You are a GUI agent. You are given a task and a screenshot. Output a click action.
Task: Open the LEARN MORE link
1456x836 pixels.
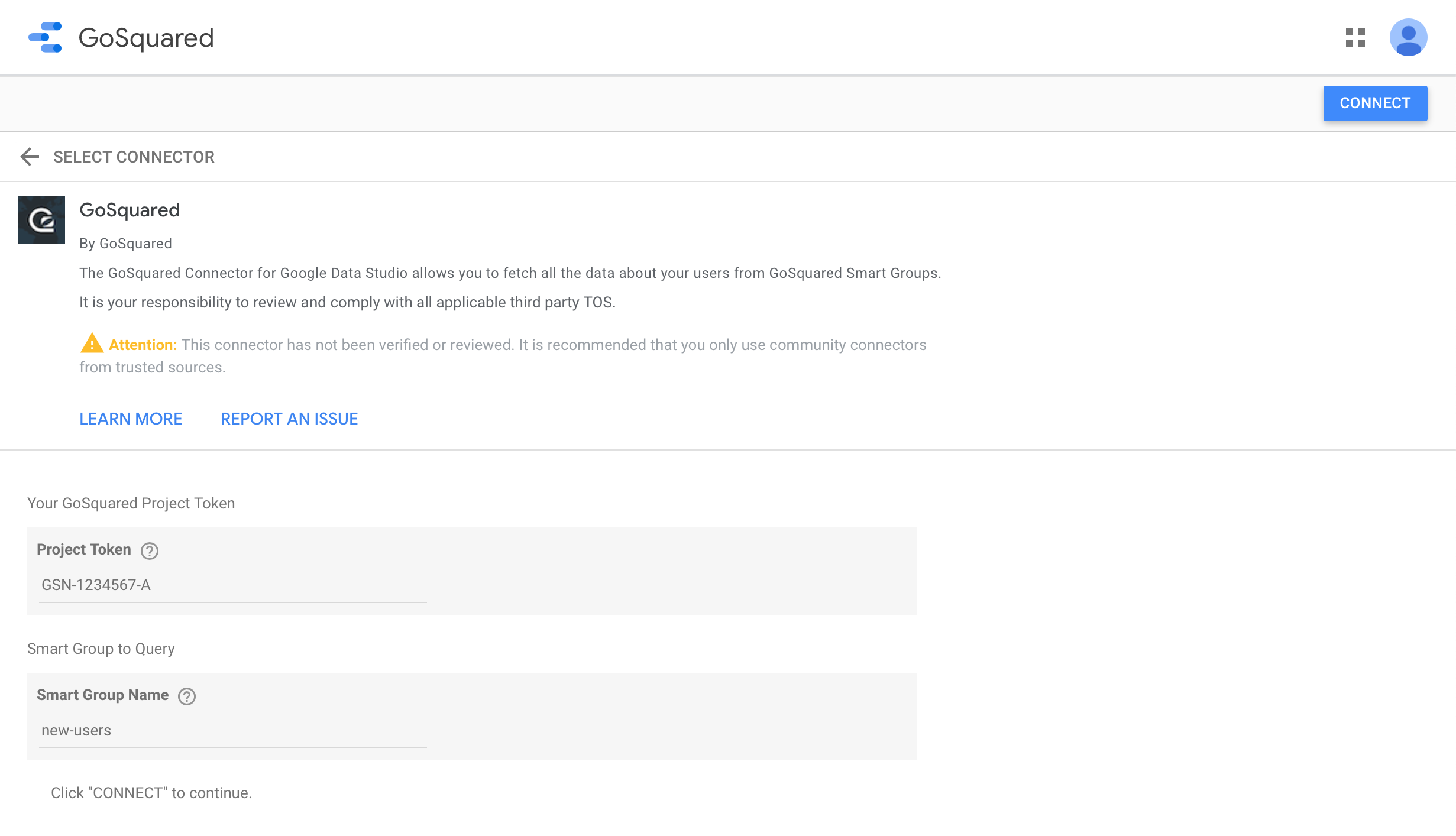(x=131, y=419)
